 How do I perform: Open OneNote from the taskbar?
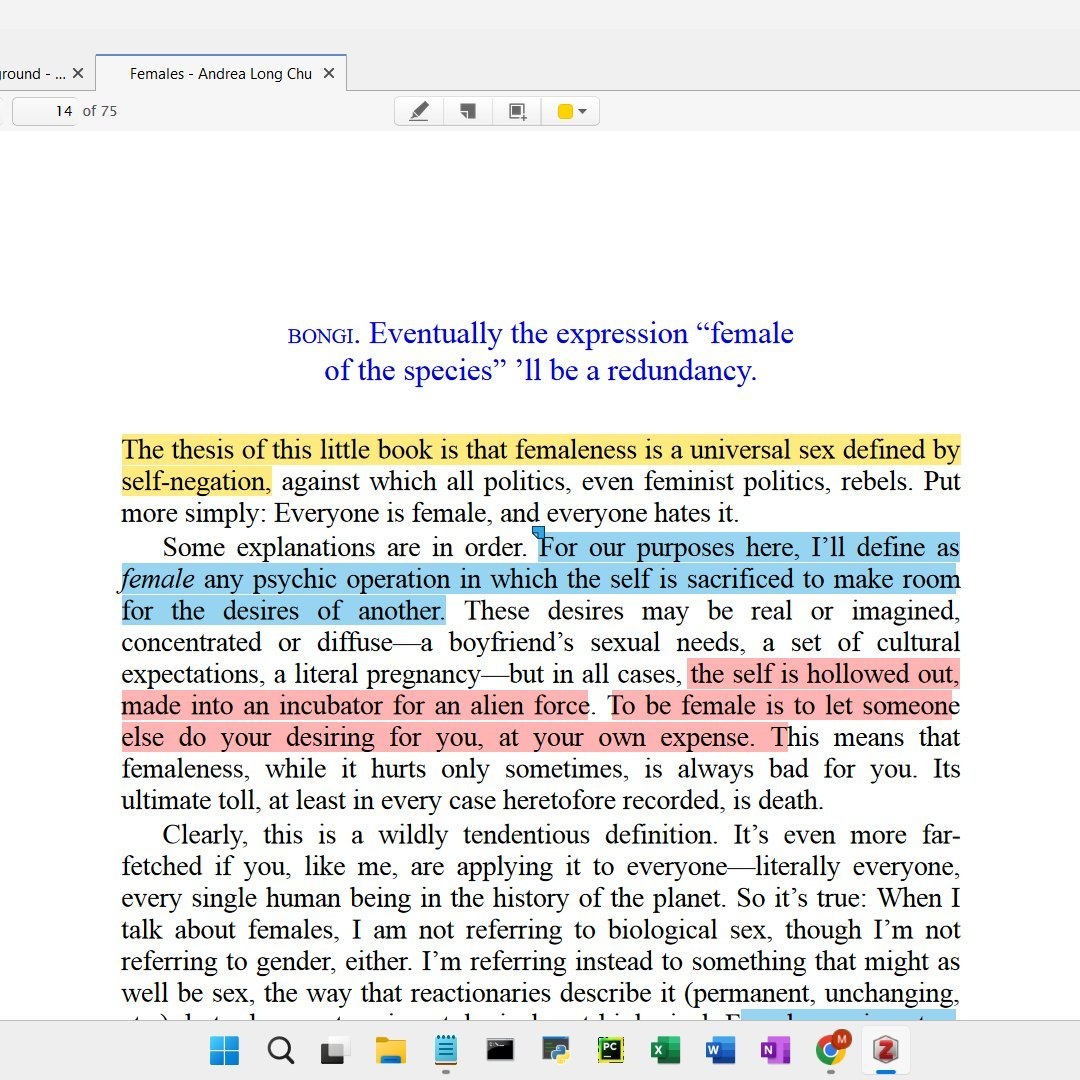click(776, 1050)
